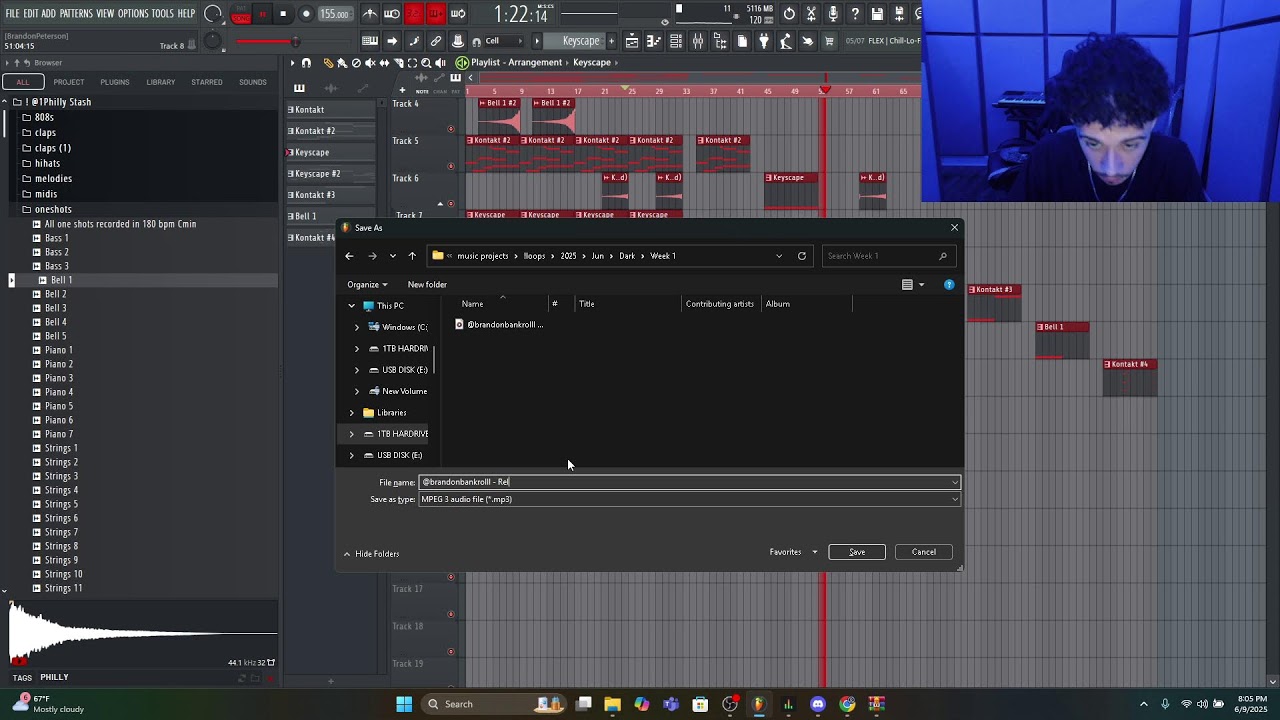Expand Windows (C:) in the folder tree

357,327
